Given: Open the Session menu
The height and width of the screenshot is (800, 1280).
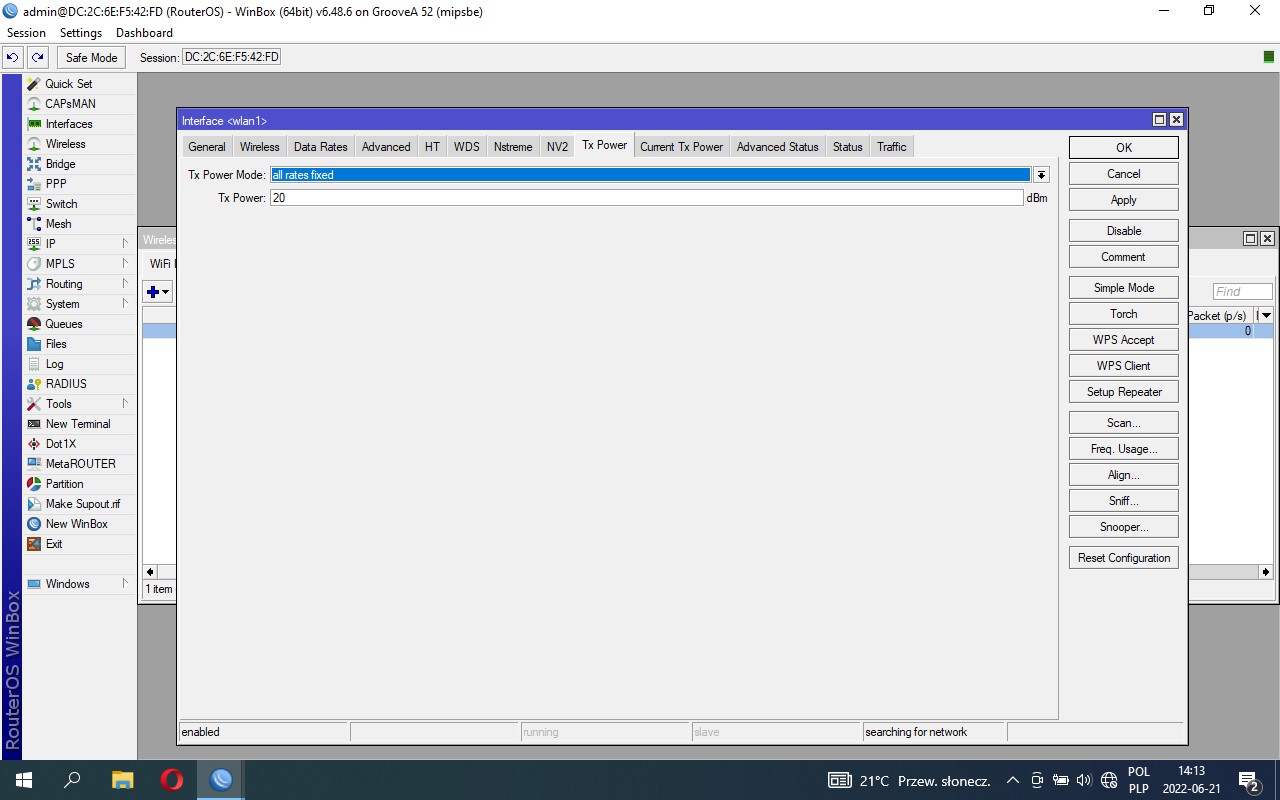Looking at the screenshot, I should click(x=26, y=33).
